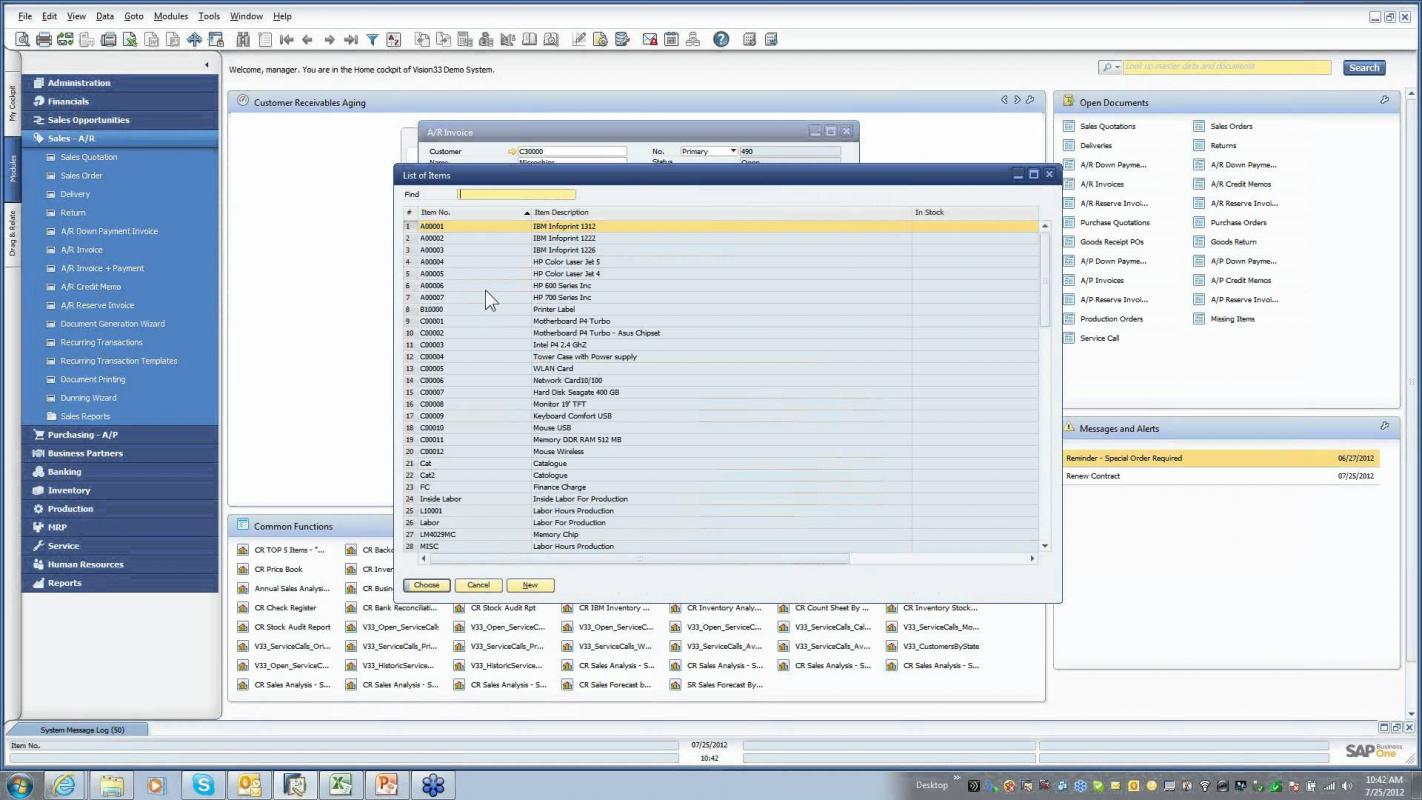Select the row HP Color Laser Jet 5
Screen dimensions: 1422x800
coord(720,262)
